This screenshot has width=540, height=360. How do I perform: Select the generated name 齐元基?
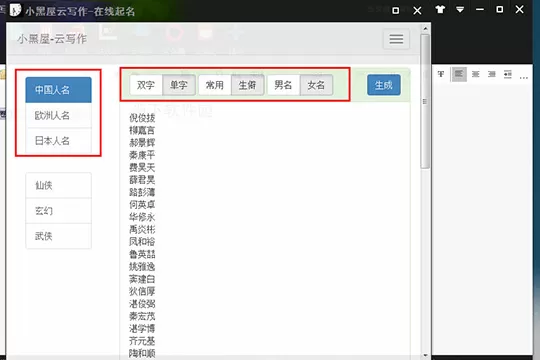click(142, 341)
